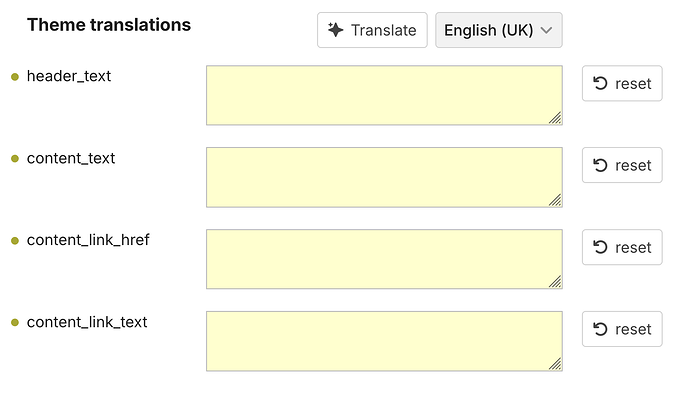Click reset arrow icon for header_text
Image resolution: width=690 pixels, height=394 pixels.
coord(600,83)
